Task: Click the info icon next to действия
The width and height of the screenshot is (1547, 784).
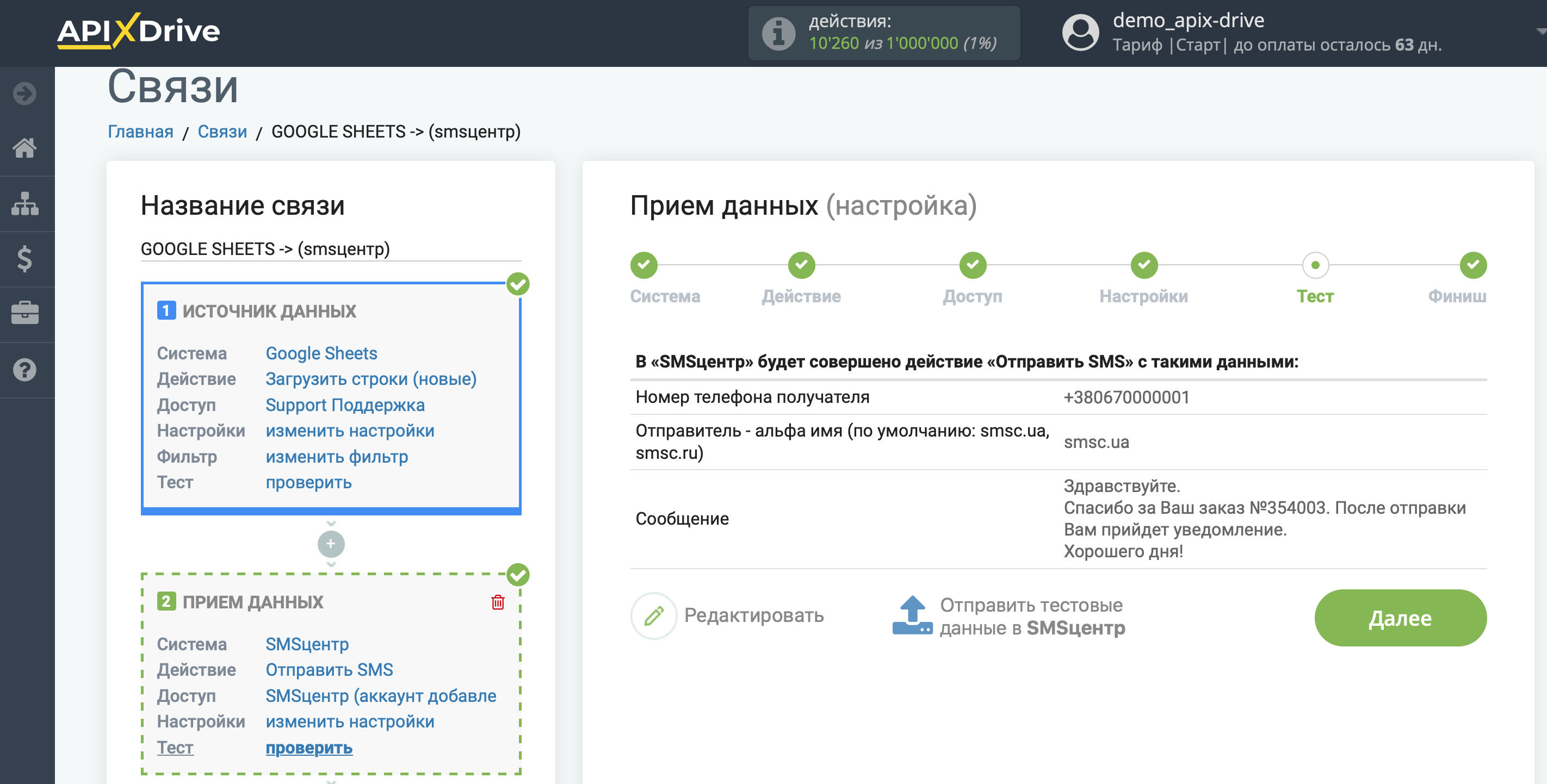Action: [778, 33]
